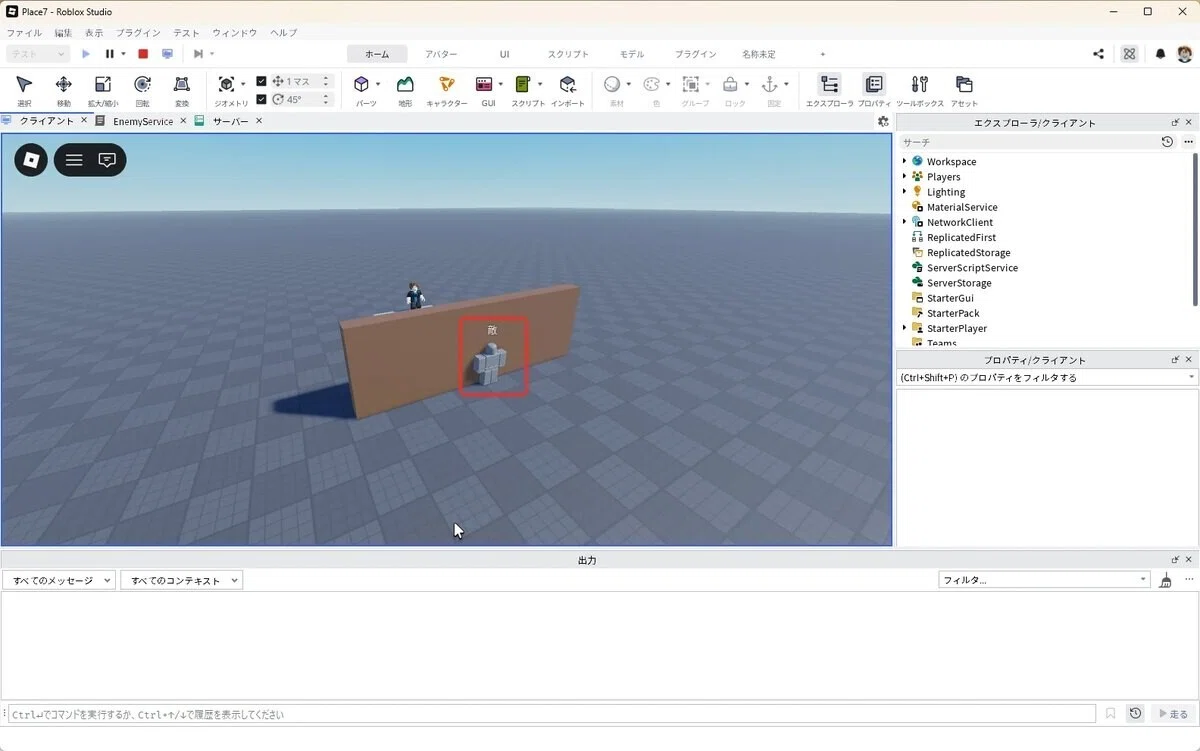Clear the output with the broom icon
The height and width of the screenshot is (751, 1200).
(x=1165, y=580)
